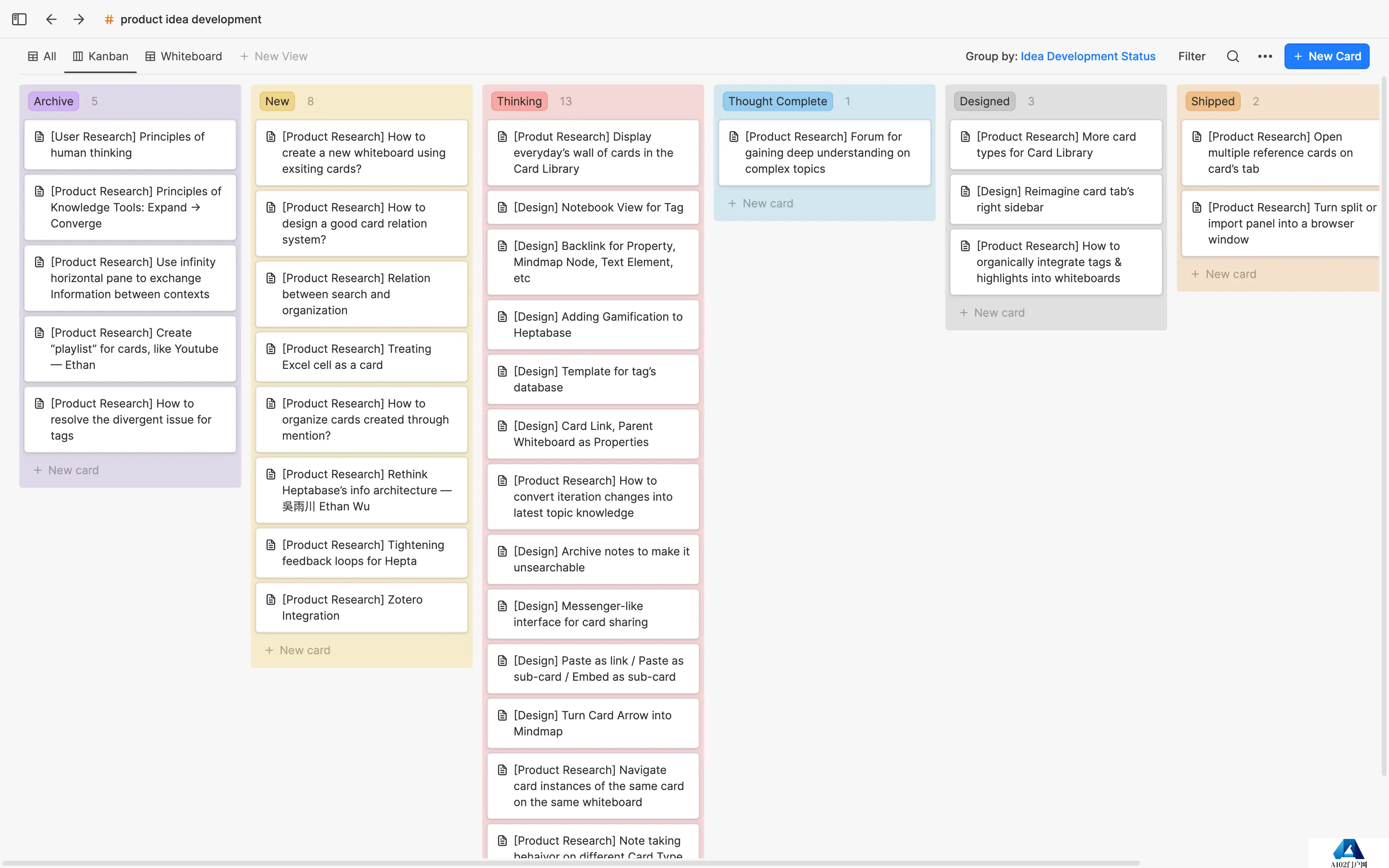Image resolution: width=1389 pixels, height=868 pixels.
Task: Click the orange Shipped status label
Action: pyautogui.click(x=1212, y=101)
